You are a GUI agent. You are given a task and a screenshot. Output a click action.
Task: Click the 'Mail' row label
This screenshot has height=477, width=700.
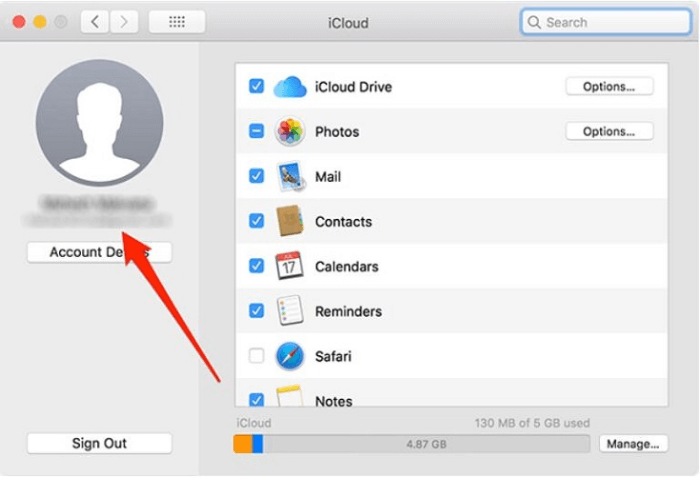(x=328, y=177)
